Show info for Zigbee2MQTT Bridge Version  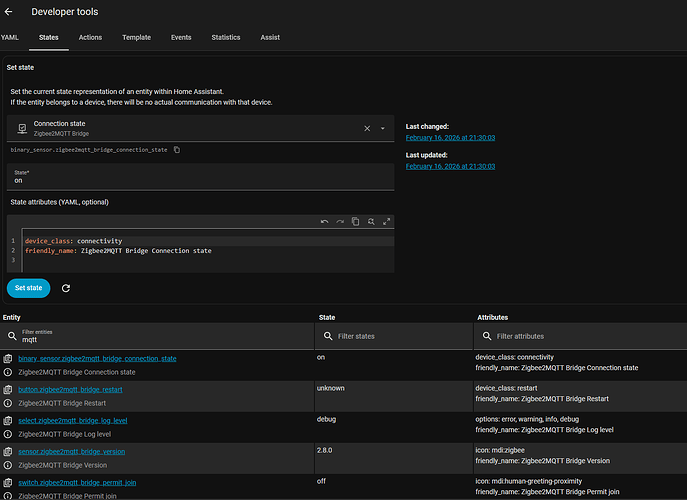8,465
